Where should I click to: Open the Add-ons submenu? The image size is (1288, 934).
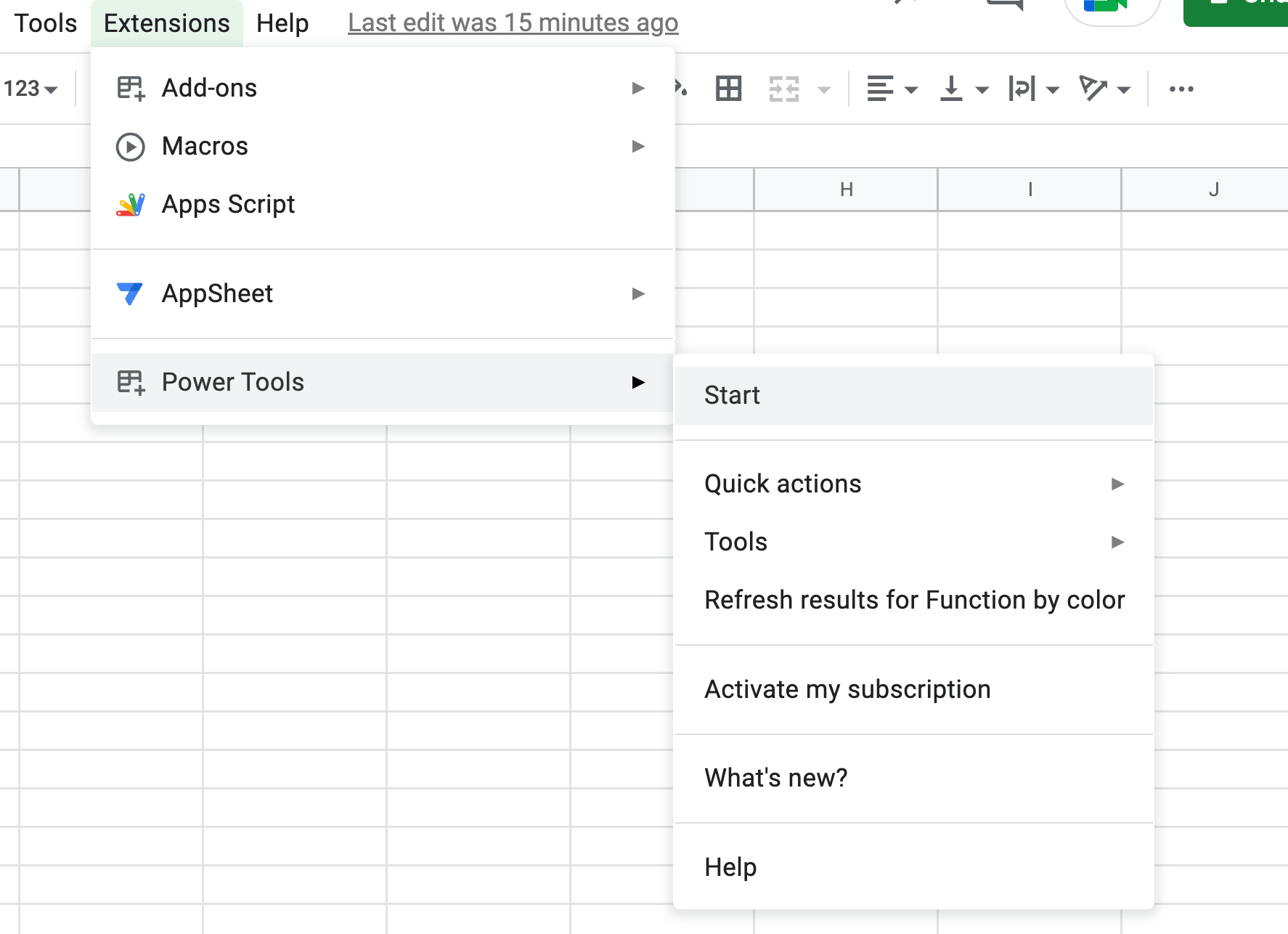click(383, 88)
